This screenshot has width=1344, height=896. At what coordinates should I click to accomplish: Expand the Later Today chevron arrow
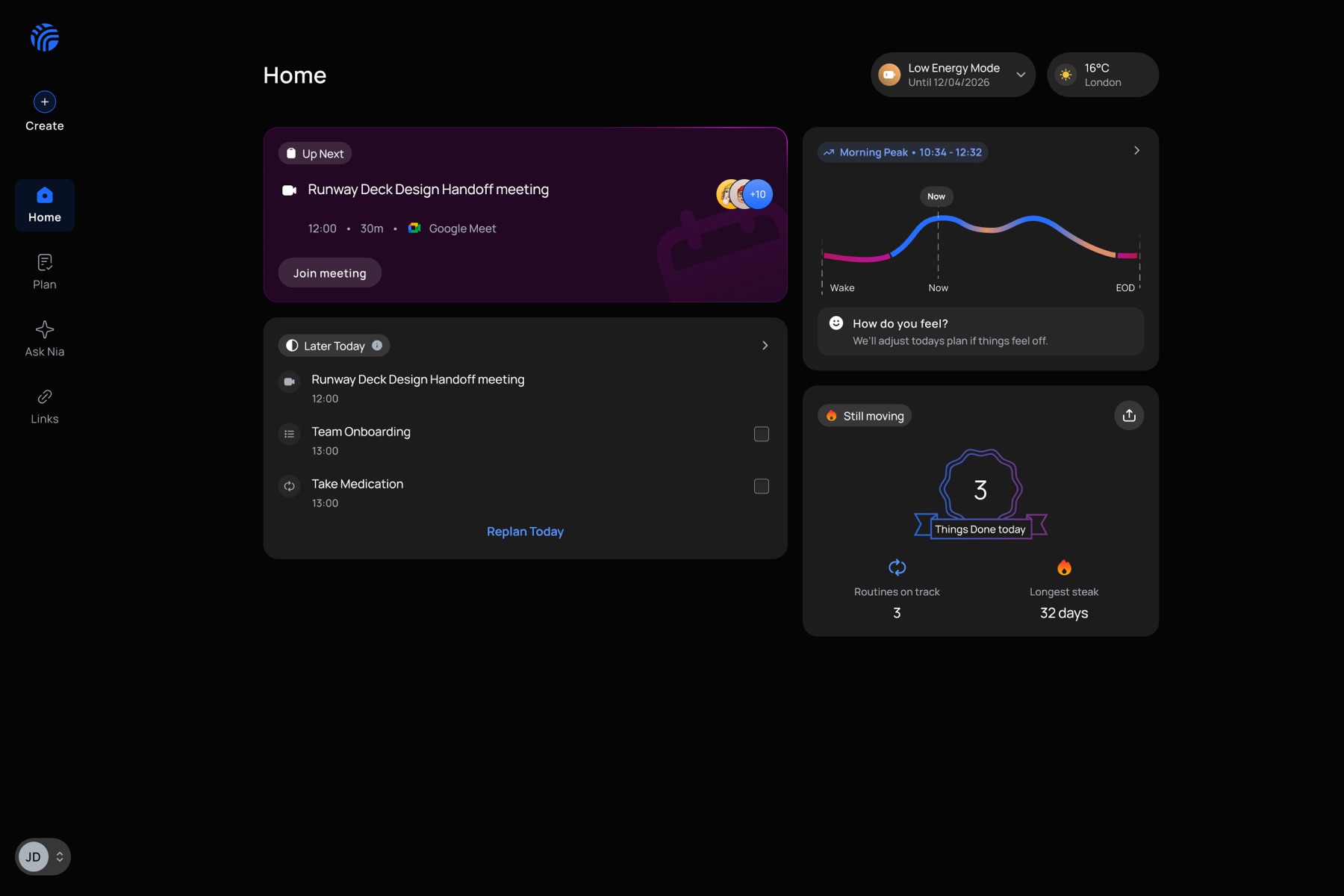(765, 345)
